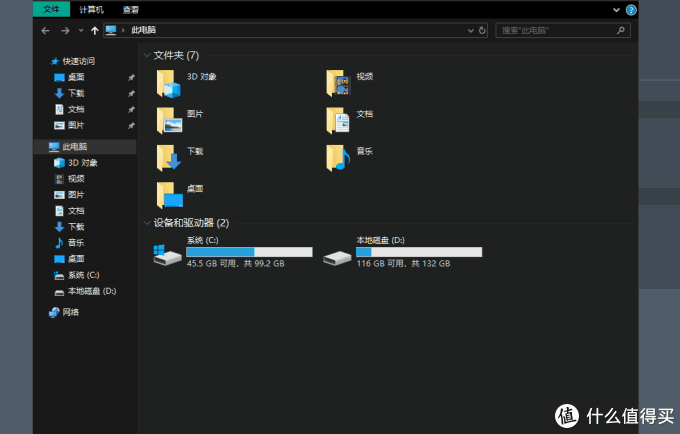
Task: Click the C: drive usage bar
Action: 249,252
